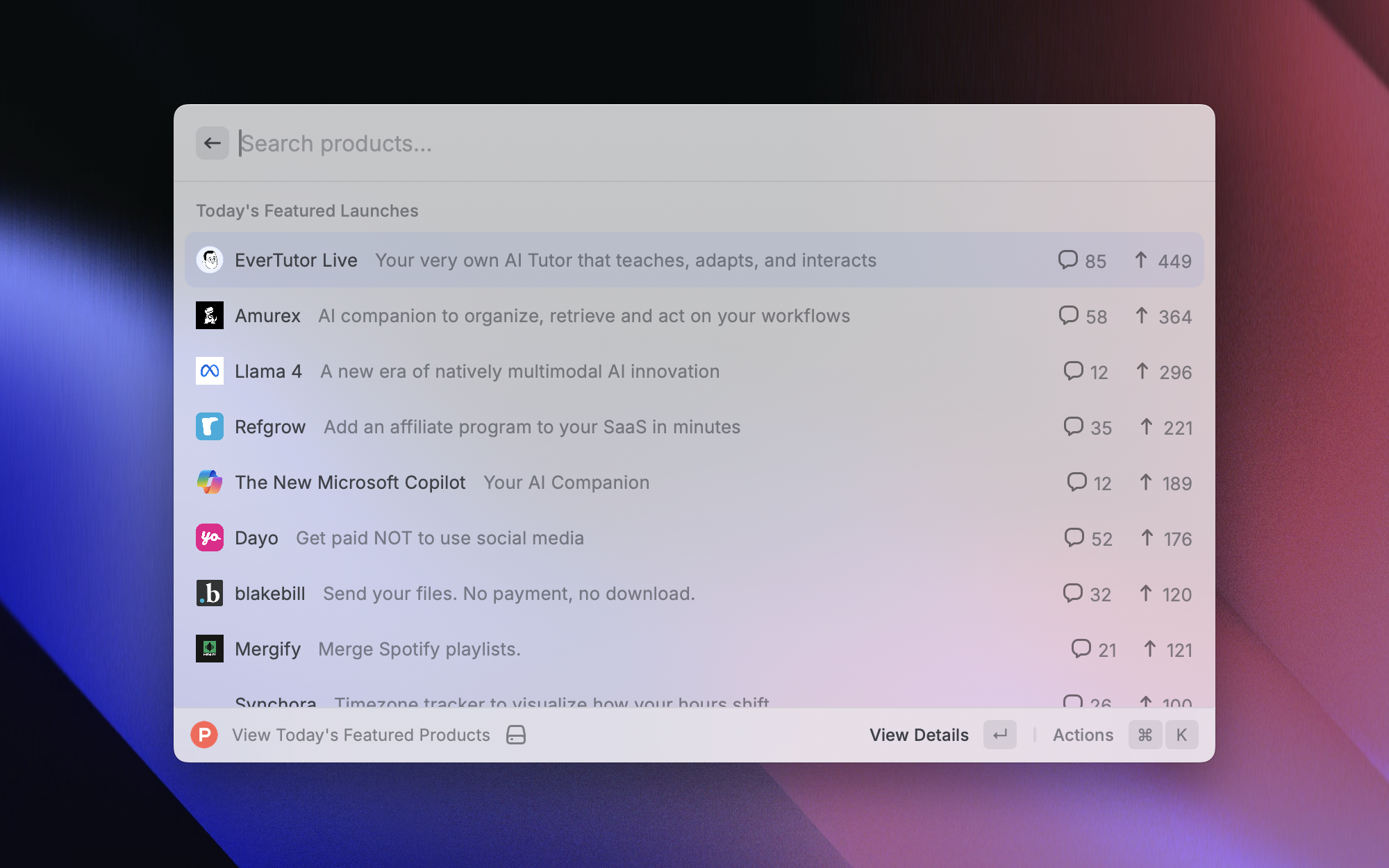
Task: Click the Microsoft Copilot logo icon
Action: coord(209,482)
